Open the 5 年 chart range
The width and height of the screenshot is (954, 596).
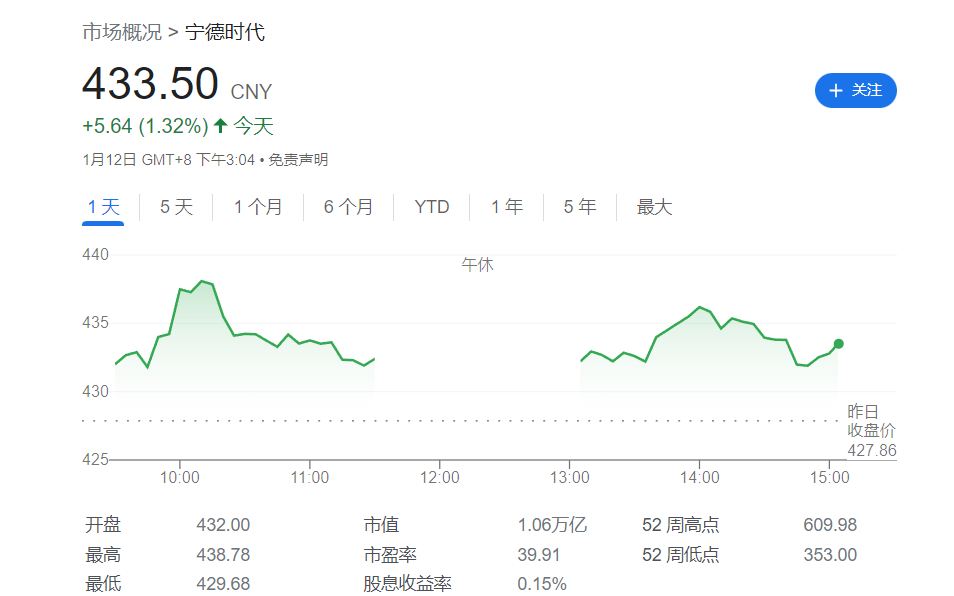[580, 207]
